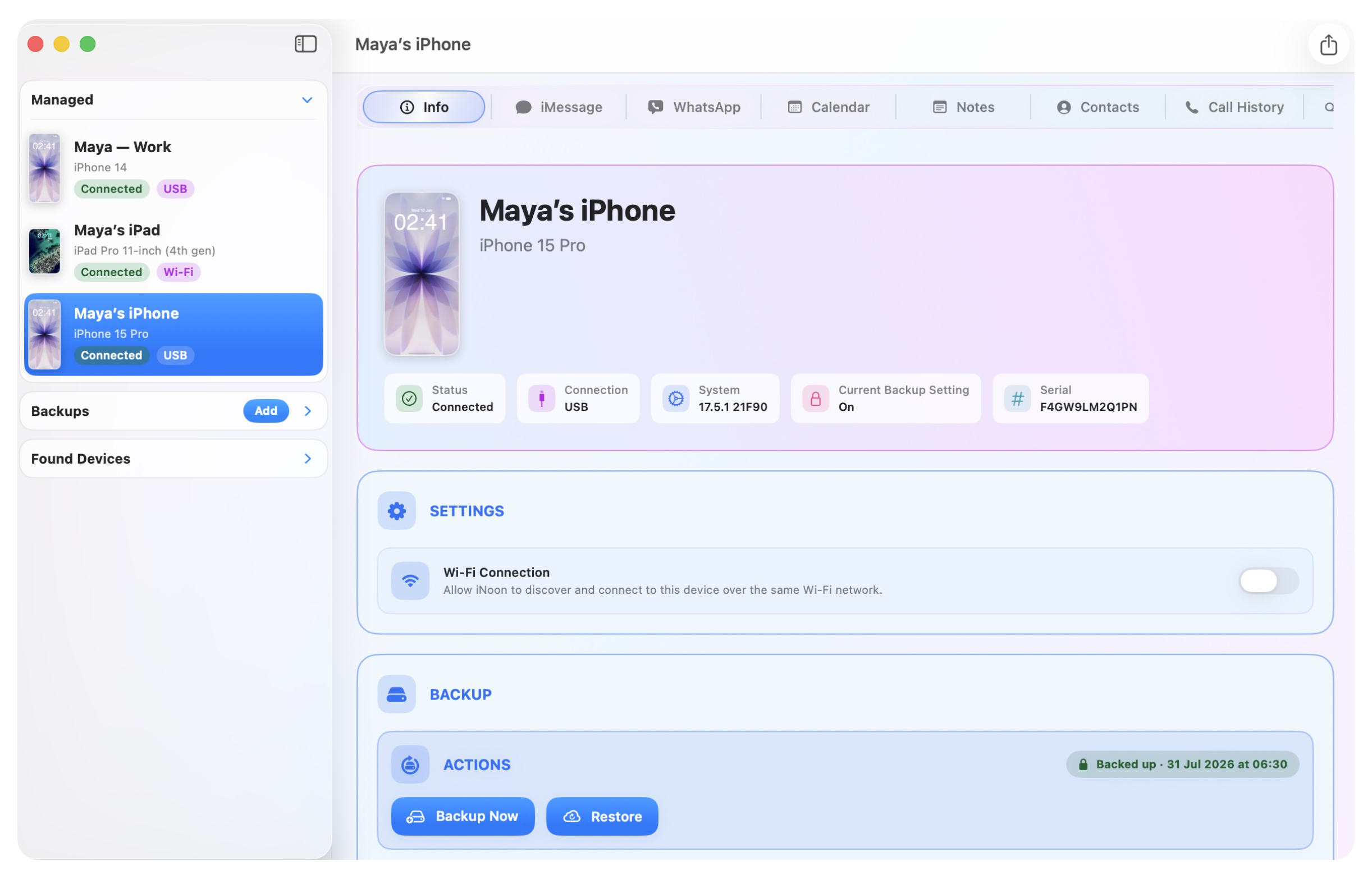The width and height of the screenshot is (1372, 879).
Task: Click the share icon at top right
Action: click(x=1328, y=44)
